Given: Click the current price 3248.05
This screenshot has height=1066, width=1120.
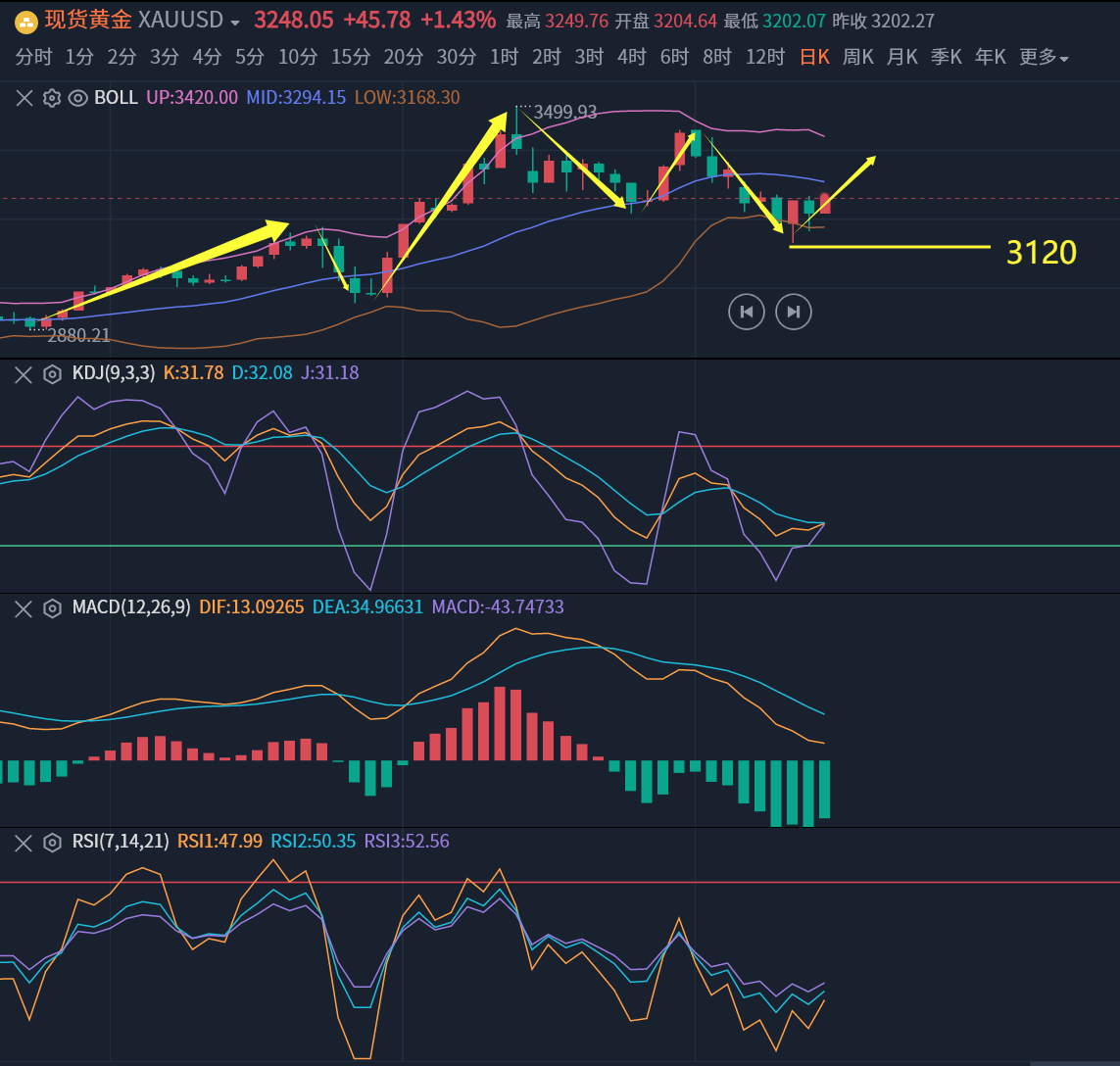Looking at the screenshot, I should pyautogui.click(x=294, y=21).
